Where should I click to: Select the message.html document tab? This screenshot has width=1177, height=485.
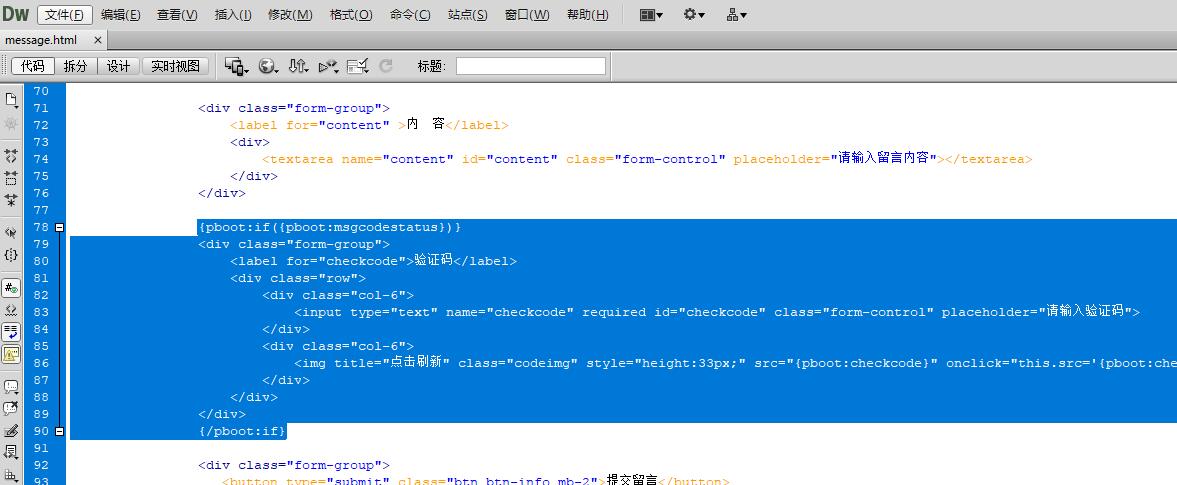click(41, 40)
